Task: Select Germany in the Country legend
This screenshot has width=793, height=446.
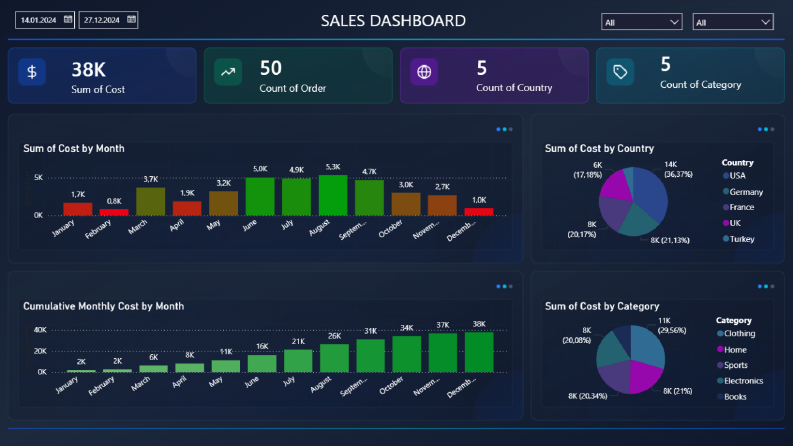Action: click(743, 192)
